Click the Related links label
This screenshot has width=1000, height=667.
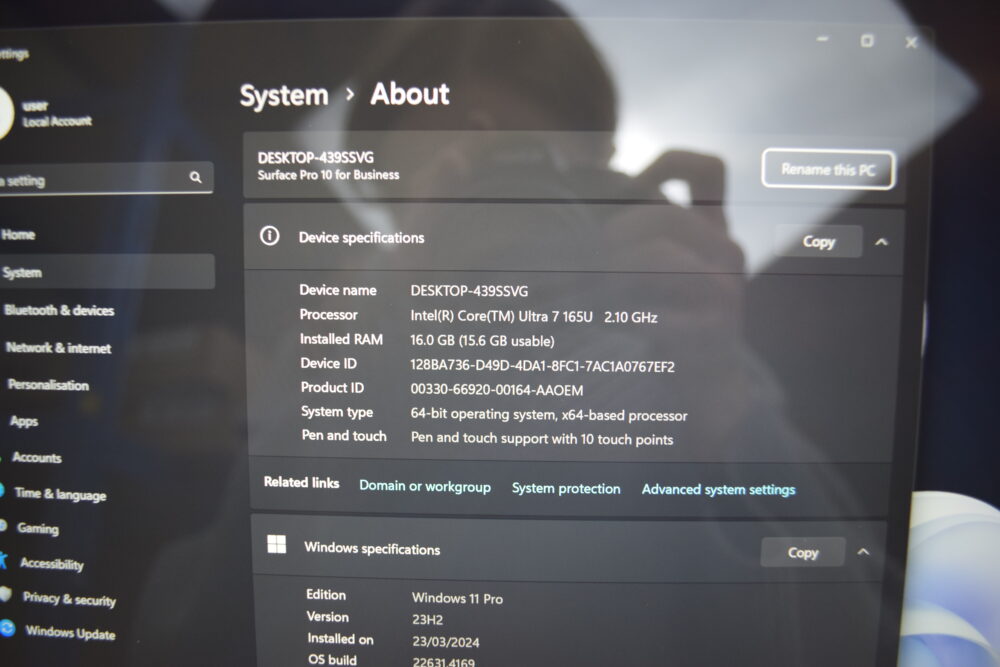pos(301,483)
